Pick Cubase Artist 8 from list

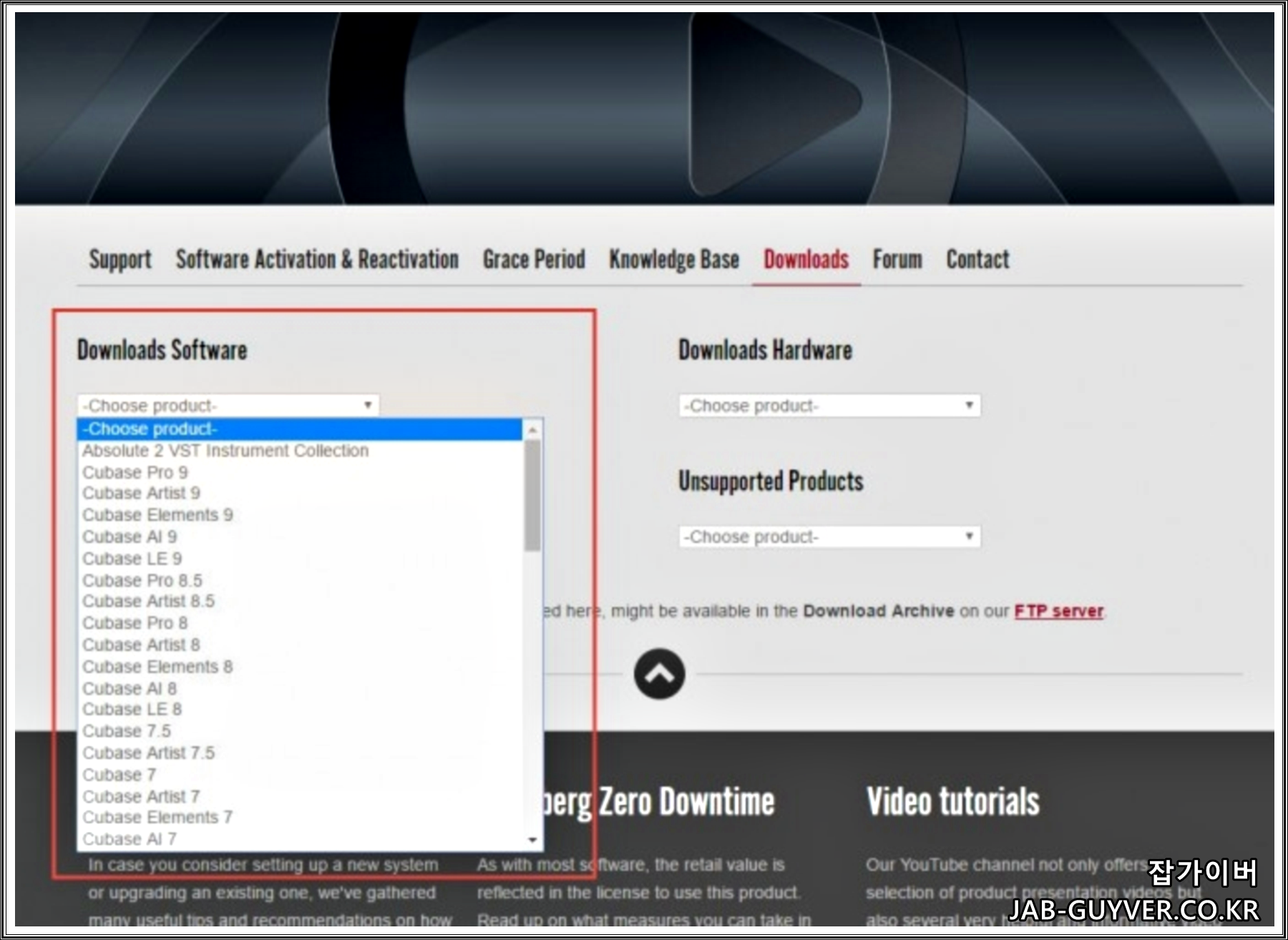click(300, 645)
